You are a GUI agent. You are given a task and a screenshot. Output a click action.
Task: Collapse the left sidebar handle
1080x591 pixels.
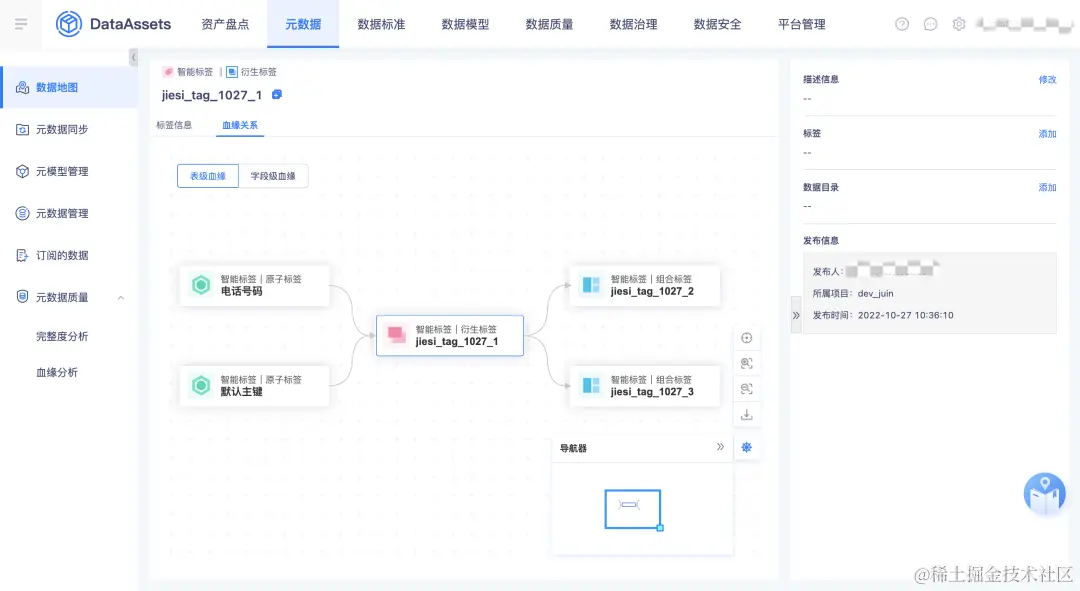point(134,57)
